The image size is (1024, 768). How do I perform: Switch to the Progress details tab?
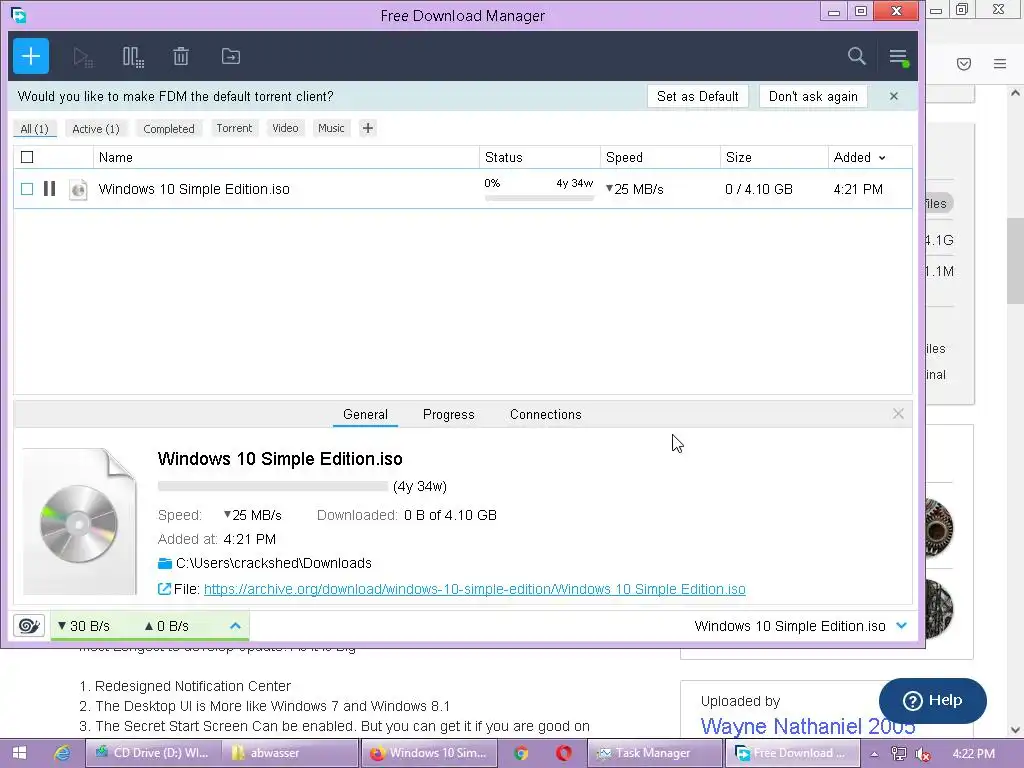[x=449, y=415]
